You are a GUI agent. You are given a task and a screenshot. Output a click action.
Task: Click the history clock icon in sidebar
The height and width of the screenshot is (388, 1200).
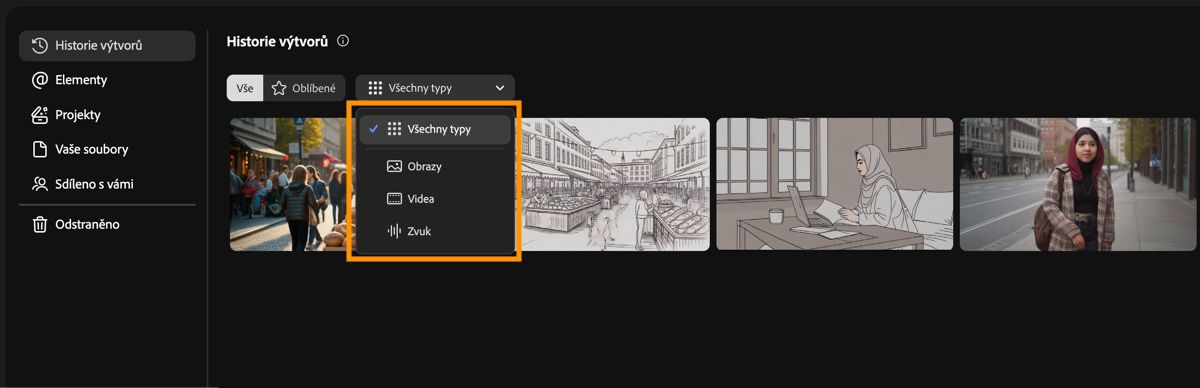click(40, 45)
